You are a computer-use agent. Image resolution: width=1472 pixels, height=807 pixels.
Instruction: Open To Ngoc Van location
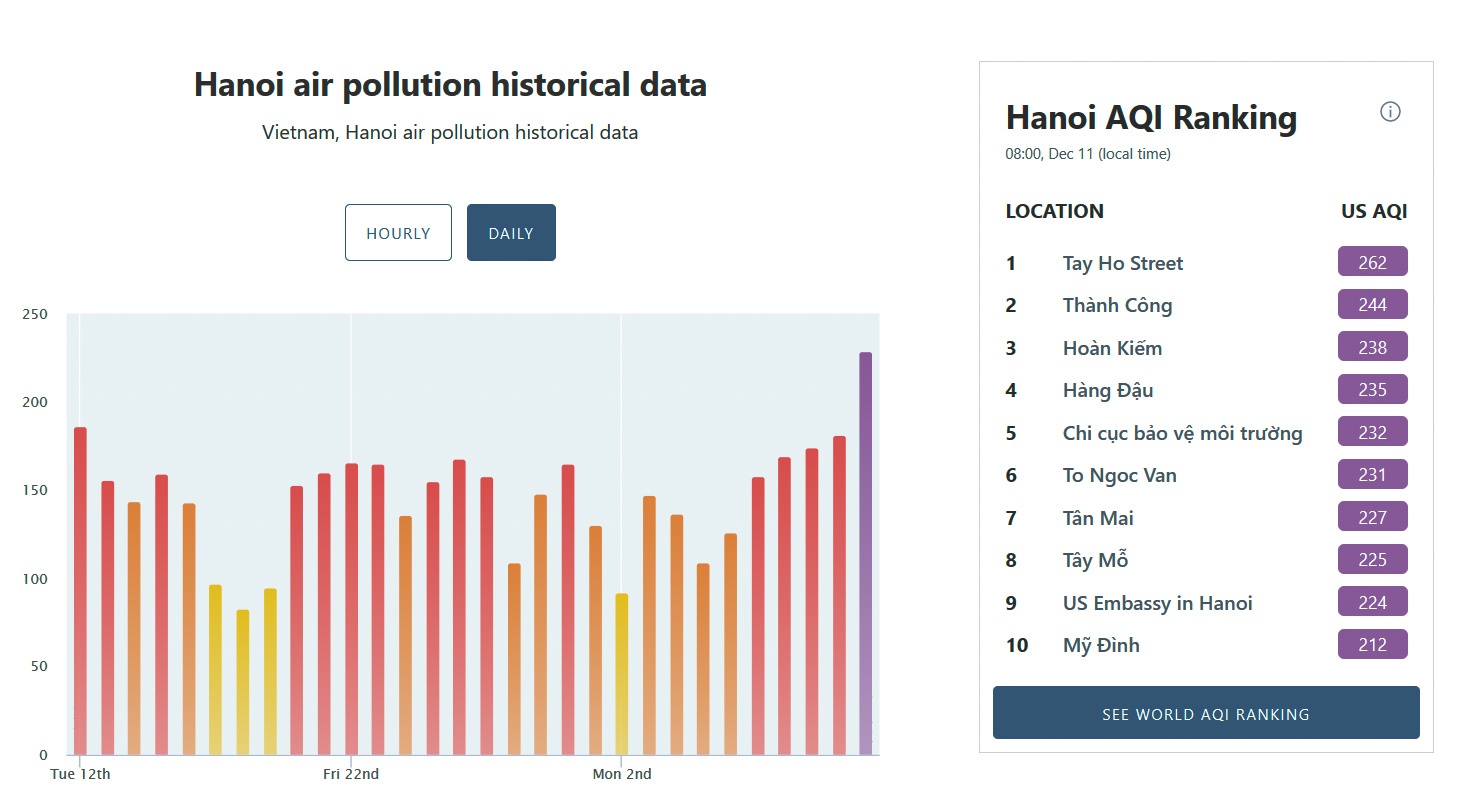tap(1119, 475)
